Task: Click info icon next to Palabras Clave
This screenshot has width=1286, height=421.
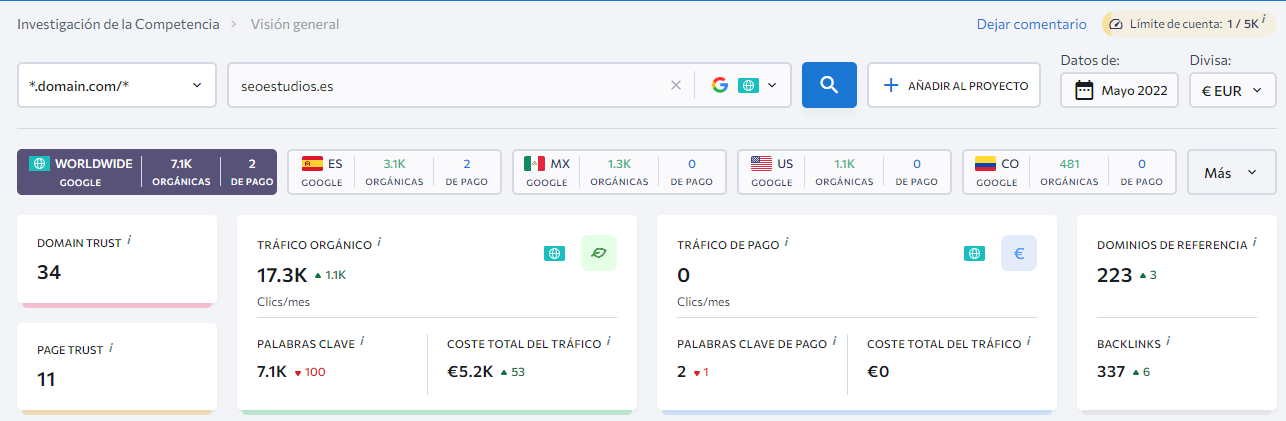Action: pos(362,342)
